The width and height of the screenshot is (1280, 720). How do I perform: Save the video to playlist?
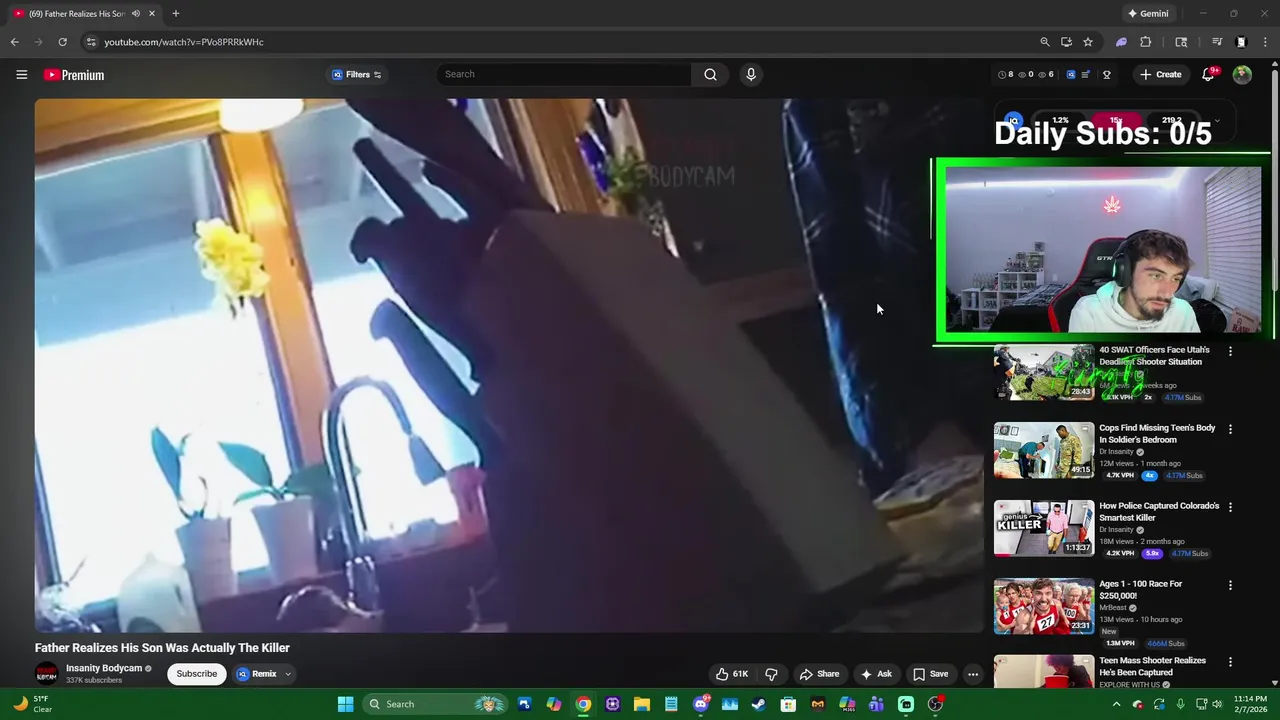coord(930,674)
